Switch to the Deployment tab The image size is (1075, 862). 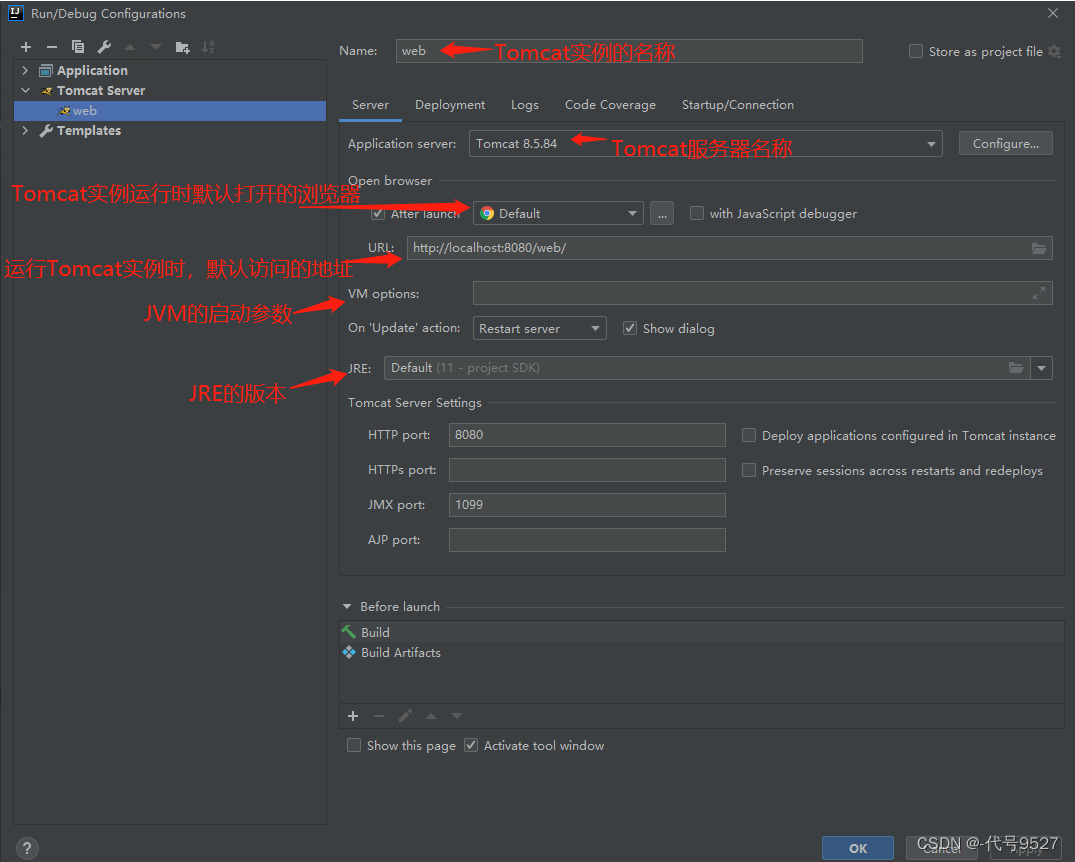coord(450,105)
